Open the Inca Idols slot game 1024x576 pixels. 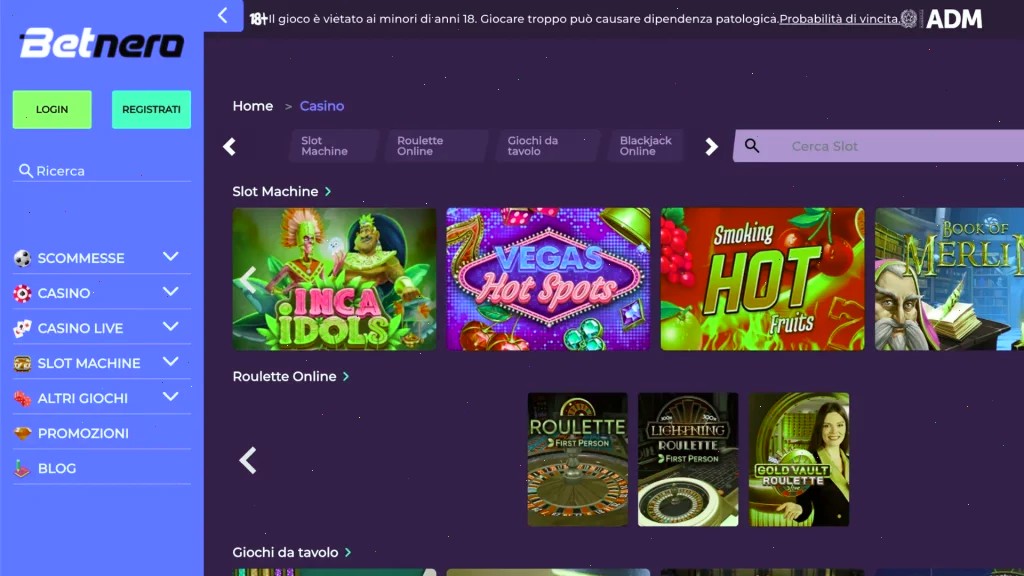[334, 279]
